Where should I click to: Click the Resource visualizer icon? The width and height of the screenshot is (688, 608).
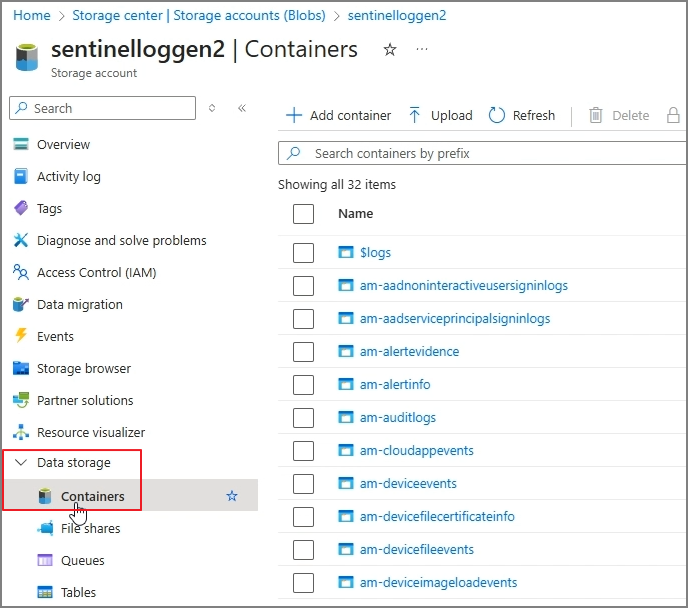(x=21, y=432)
